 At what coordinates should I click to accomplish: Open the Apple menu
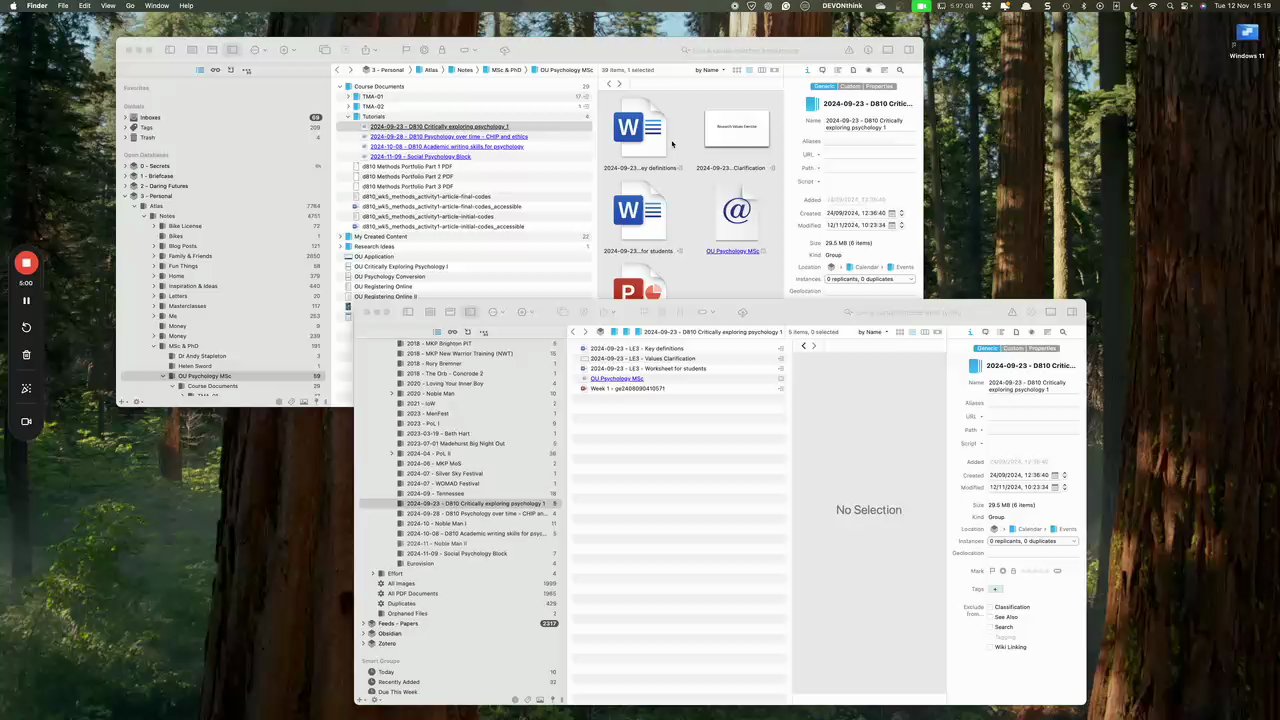[11, 6]
